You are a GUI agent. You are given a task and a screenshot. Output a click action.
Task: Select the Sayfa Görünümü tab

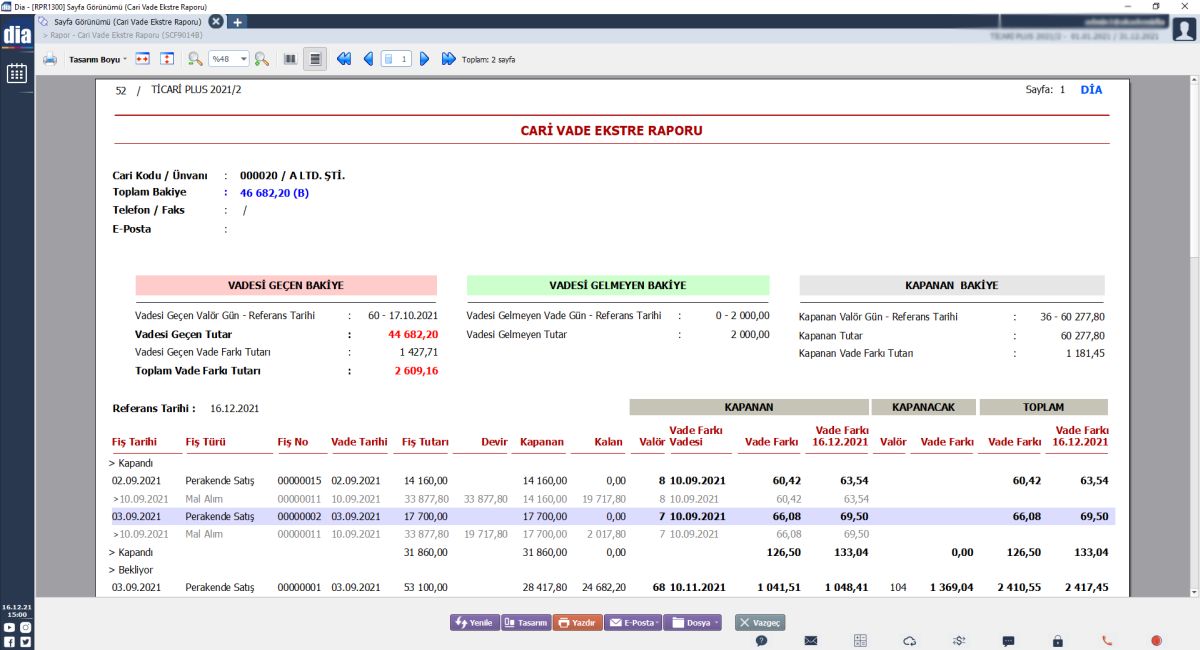tap(127, 21)
